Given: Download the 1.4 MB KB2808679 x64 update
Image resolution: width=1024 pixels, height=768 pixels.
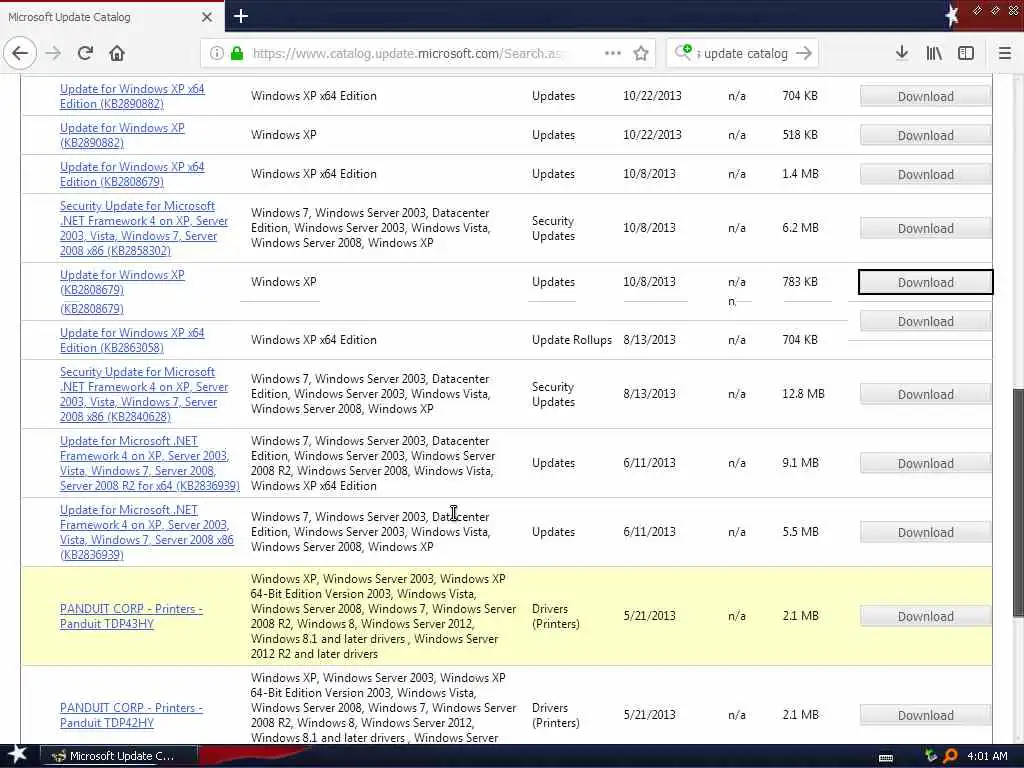Looking at the screenshot, I should pos(925,174).
